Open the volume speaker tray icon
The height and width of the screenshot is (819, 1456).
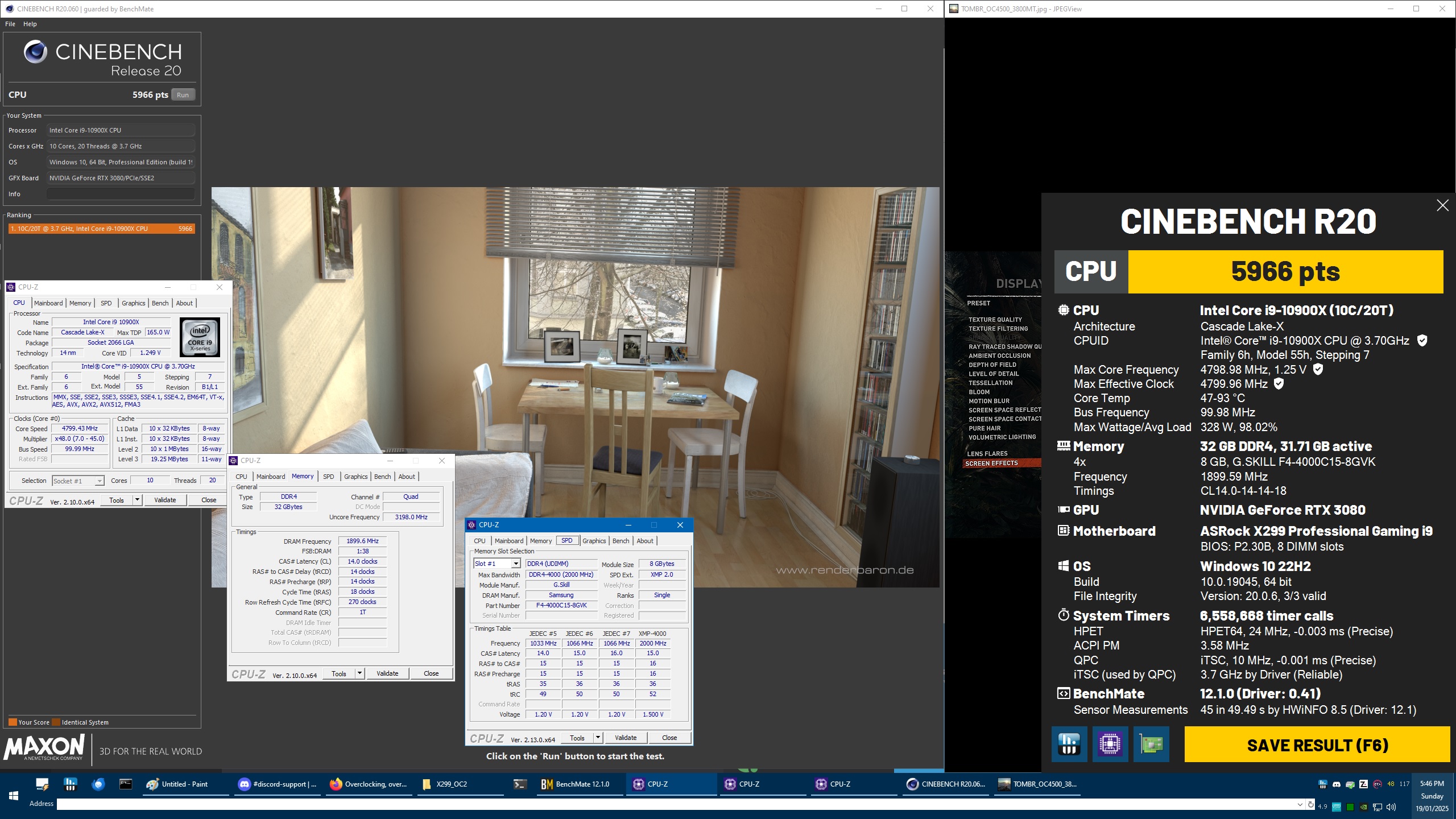[x=1391, y=806]
